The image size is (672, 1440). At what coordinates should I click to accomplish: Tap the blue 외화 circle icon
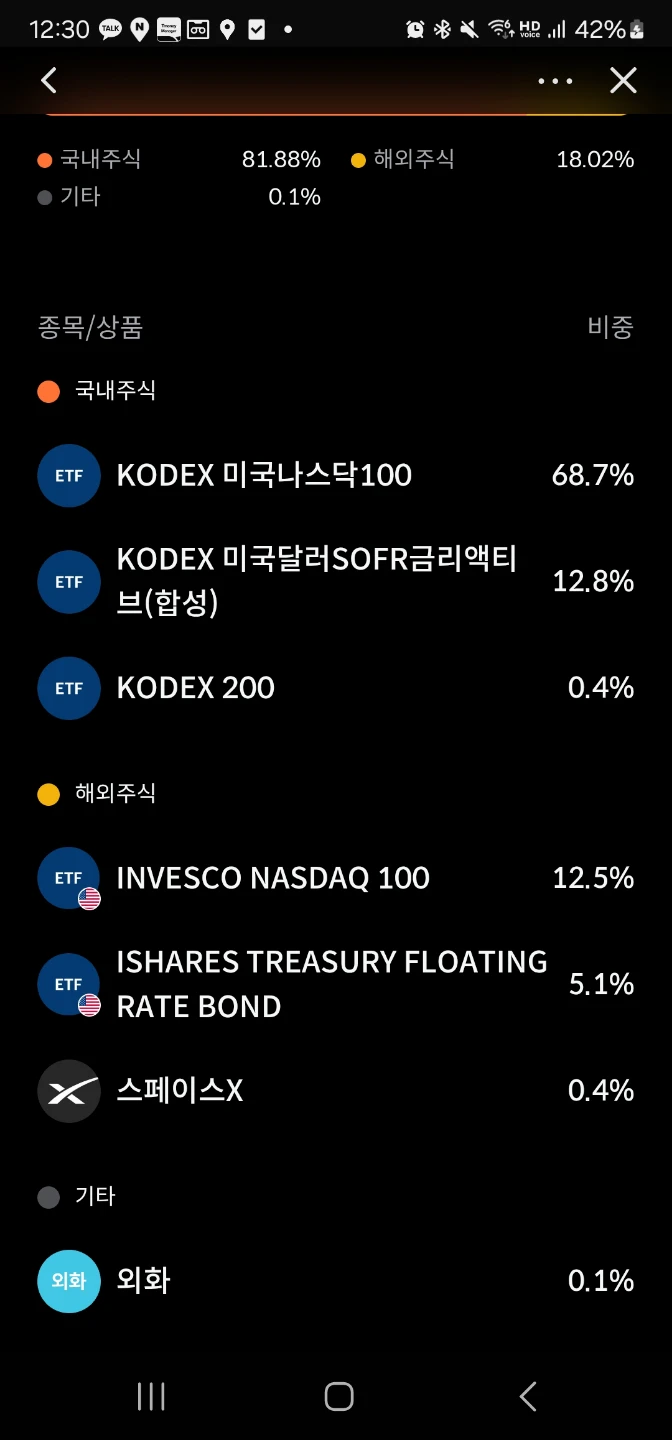click(x=69, y=1281)
